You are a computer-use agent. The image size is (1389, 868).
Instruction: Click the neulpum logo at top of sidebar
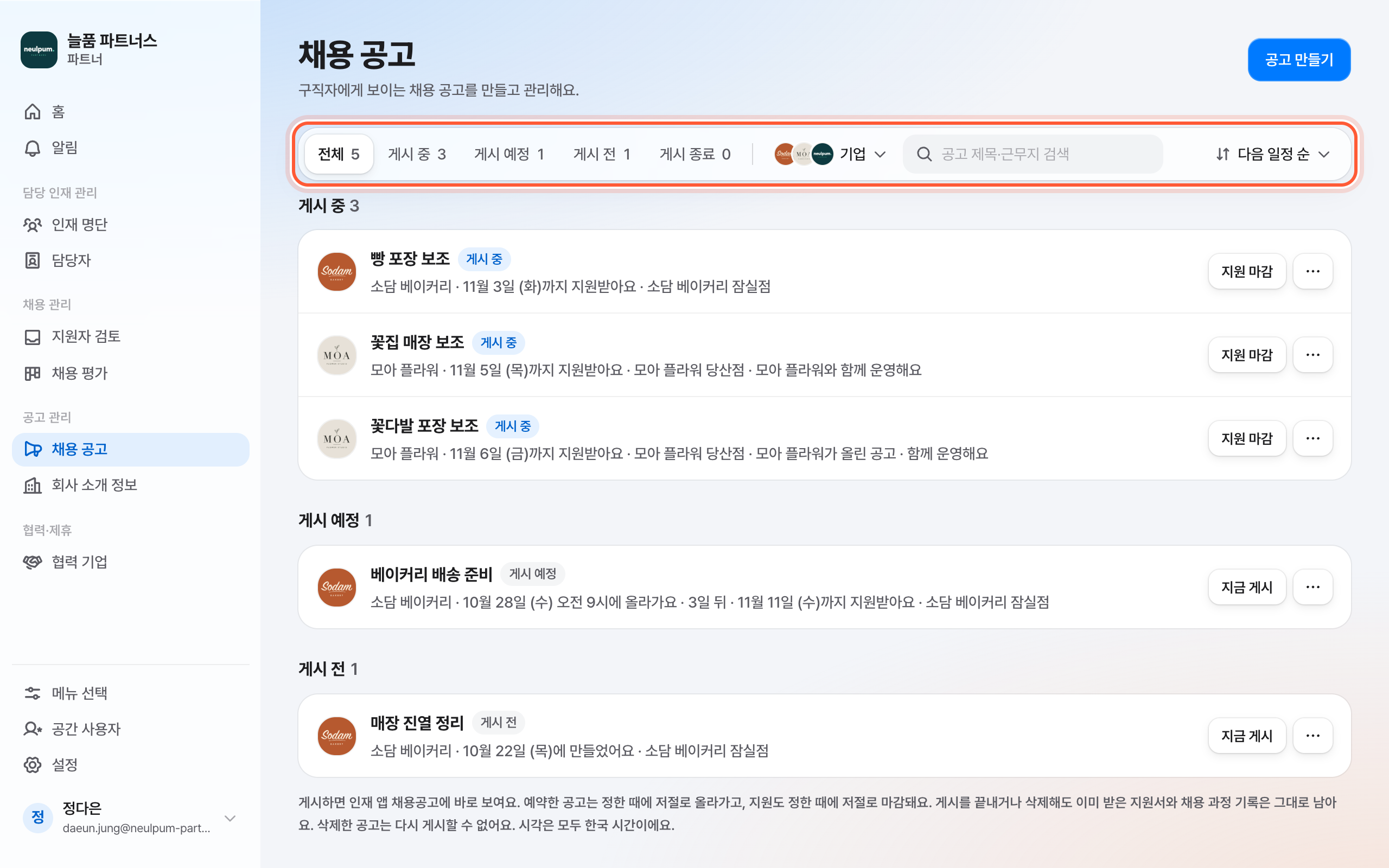pyautogui.click(x=39, y=50)
